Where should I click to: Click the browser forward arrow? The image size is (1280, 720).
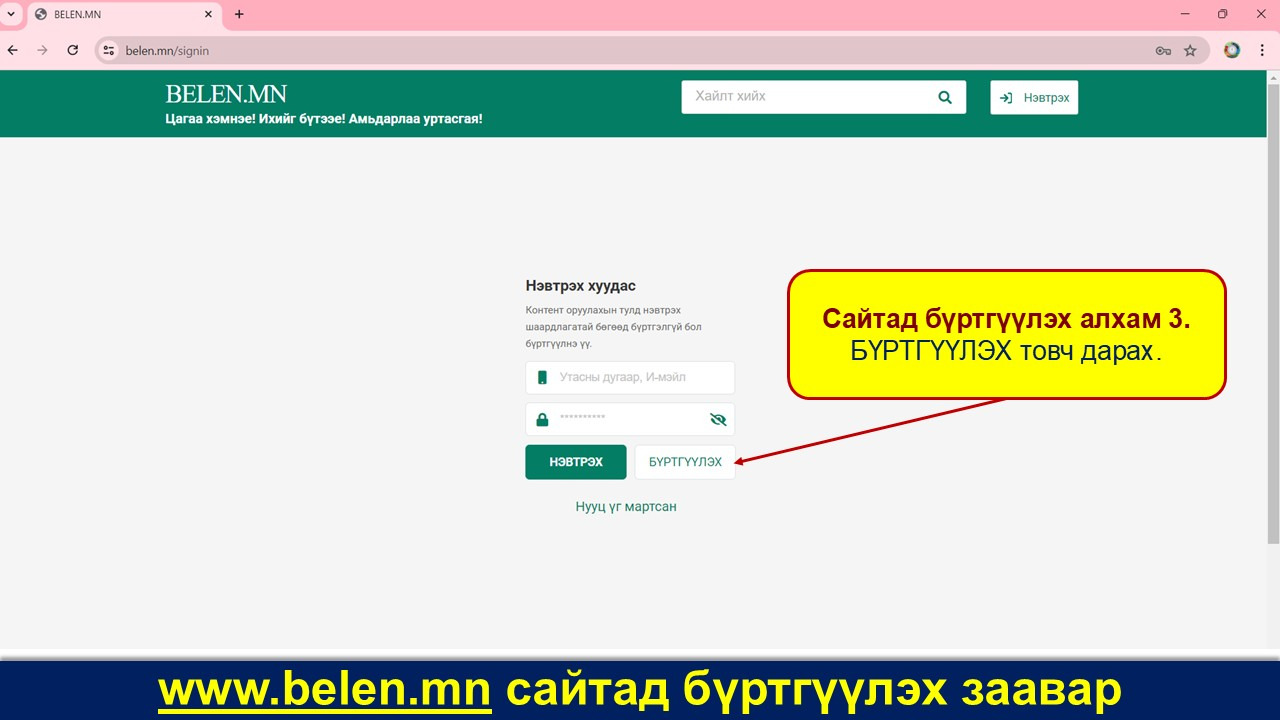pyautogui.click(x=42, y=50)
